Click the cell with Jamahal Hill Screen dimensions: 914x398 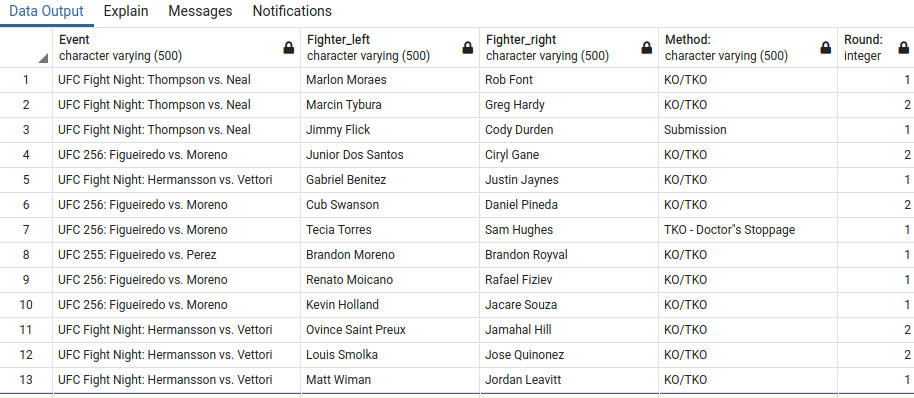click(570, 330)
